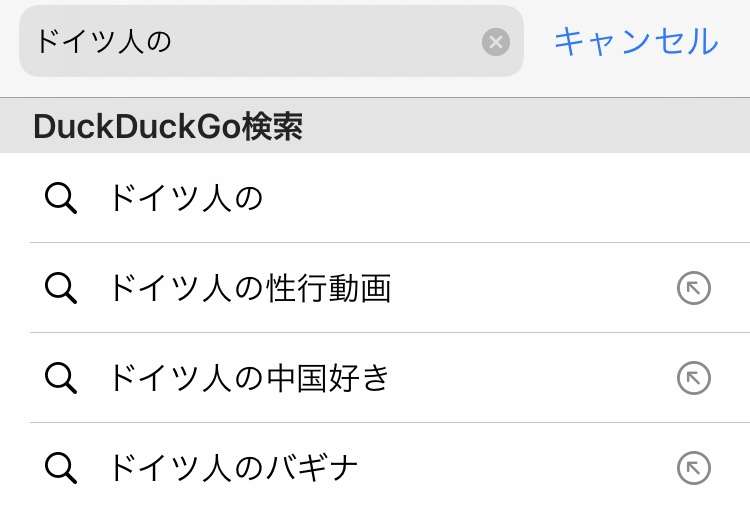Select the suggestion ドイツ人のバギナ
Image resolution: width=750 pixels, height=512 pixels.
pos(234,467)
